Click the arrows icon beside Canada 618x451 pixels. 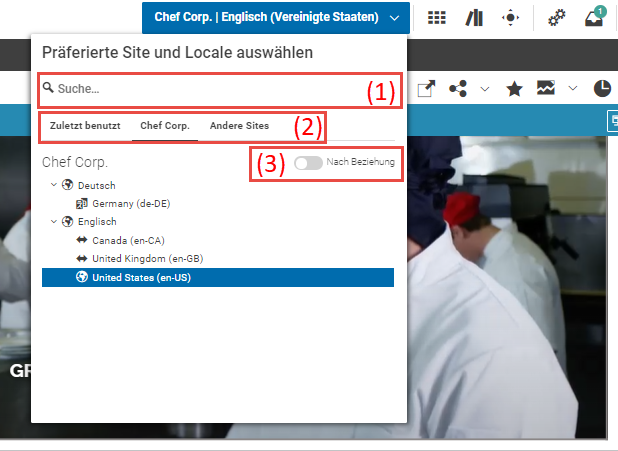point(82,240)
